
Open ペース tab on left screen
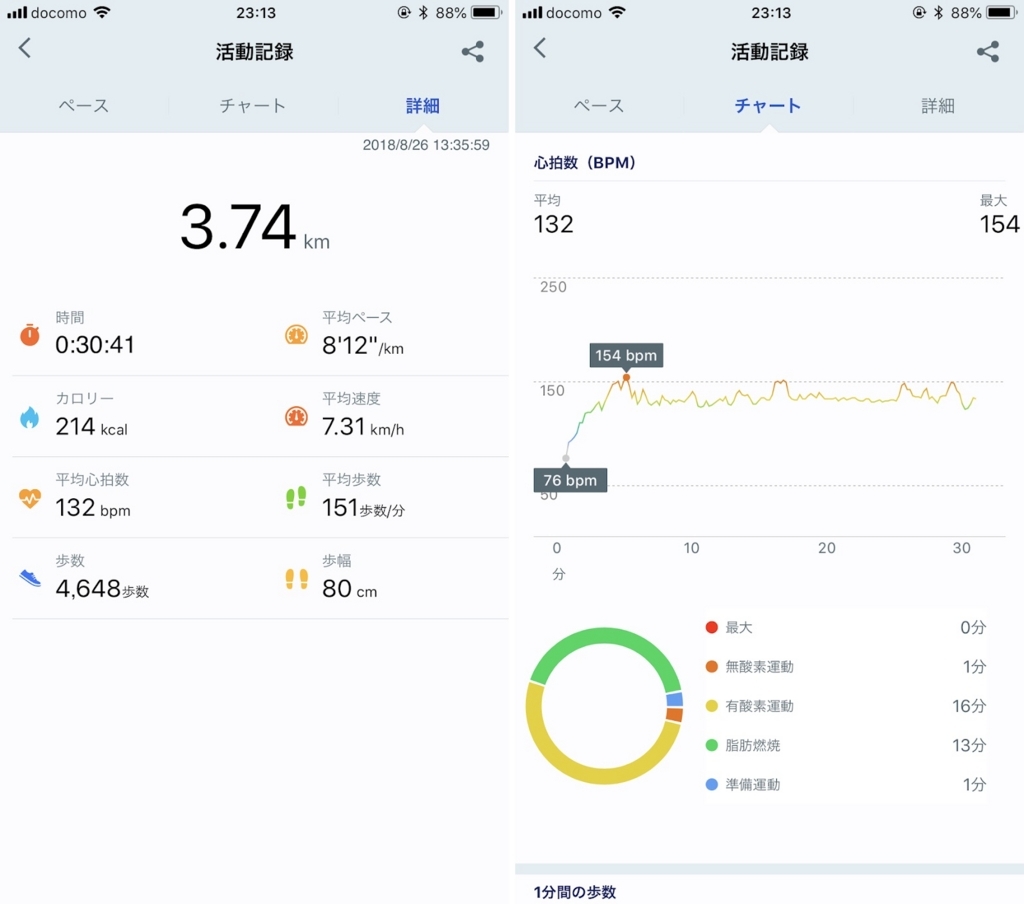tap(84, 105)
